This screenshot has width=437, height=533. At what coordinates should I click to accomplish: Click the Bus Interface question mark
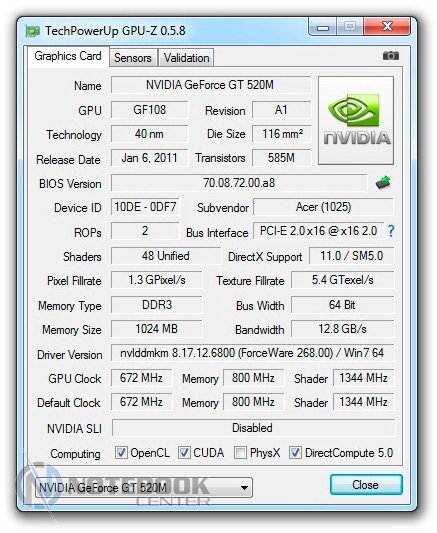391,231
